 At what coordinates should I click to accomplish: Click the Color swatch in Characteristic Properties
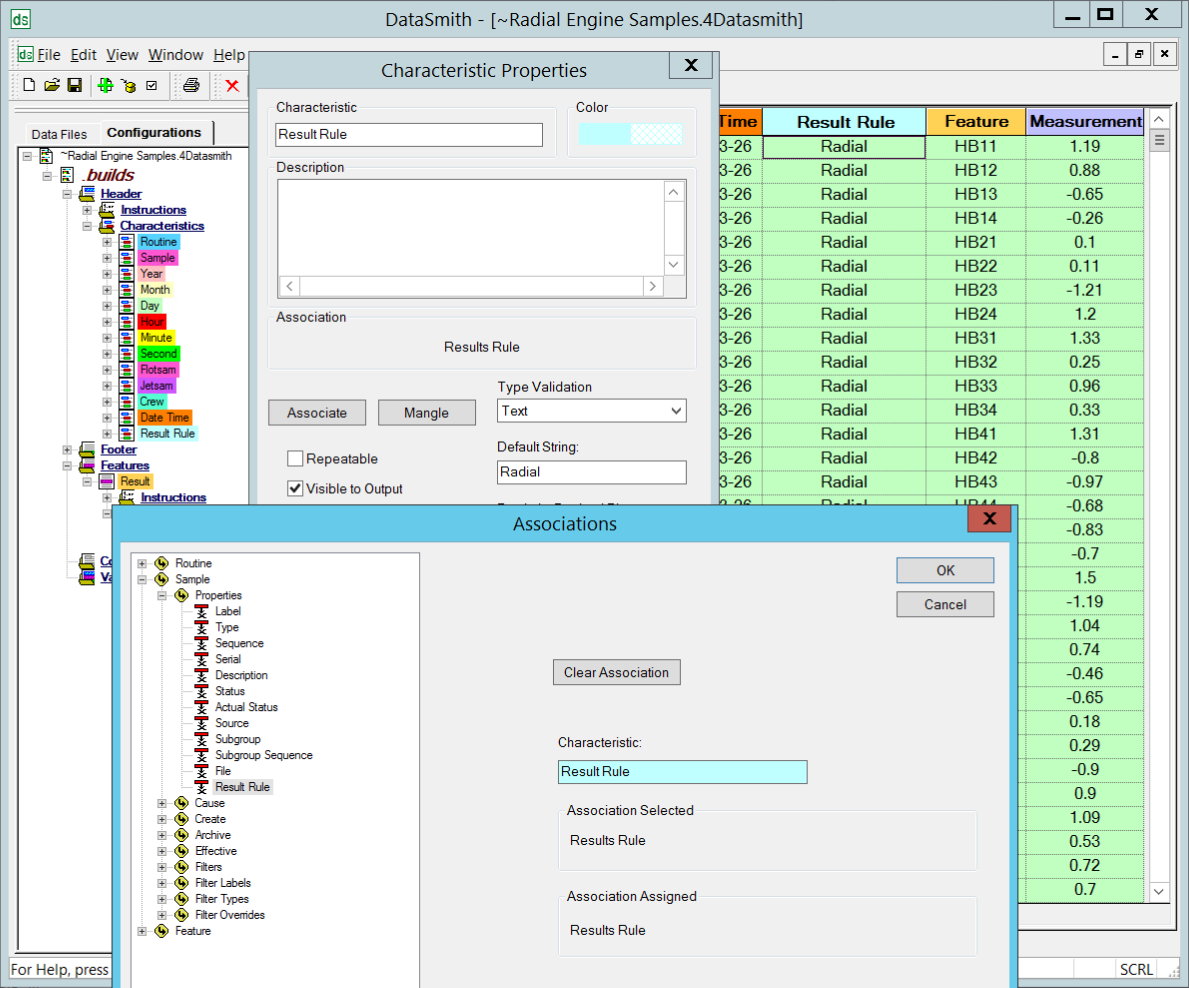click(x=631, y=134)
